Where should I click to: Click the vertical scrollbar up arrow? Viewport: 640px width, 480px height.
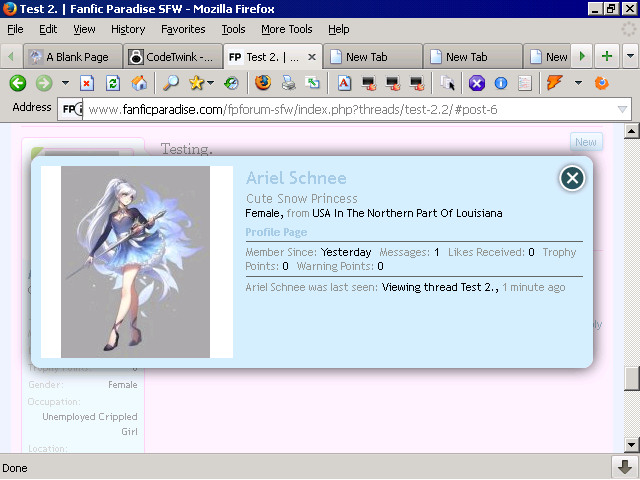[631, 131]
